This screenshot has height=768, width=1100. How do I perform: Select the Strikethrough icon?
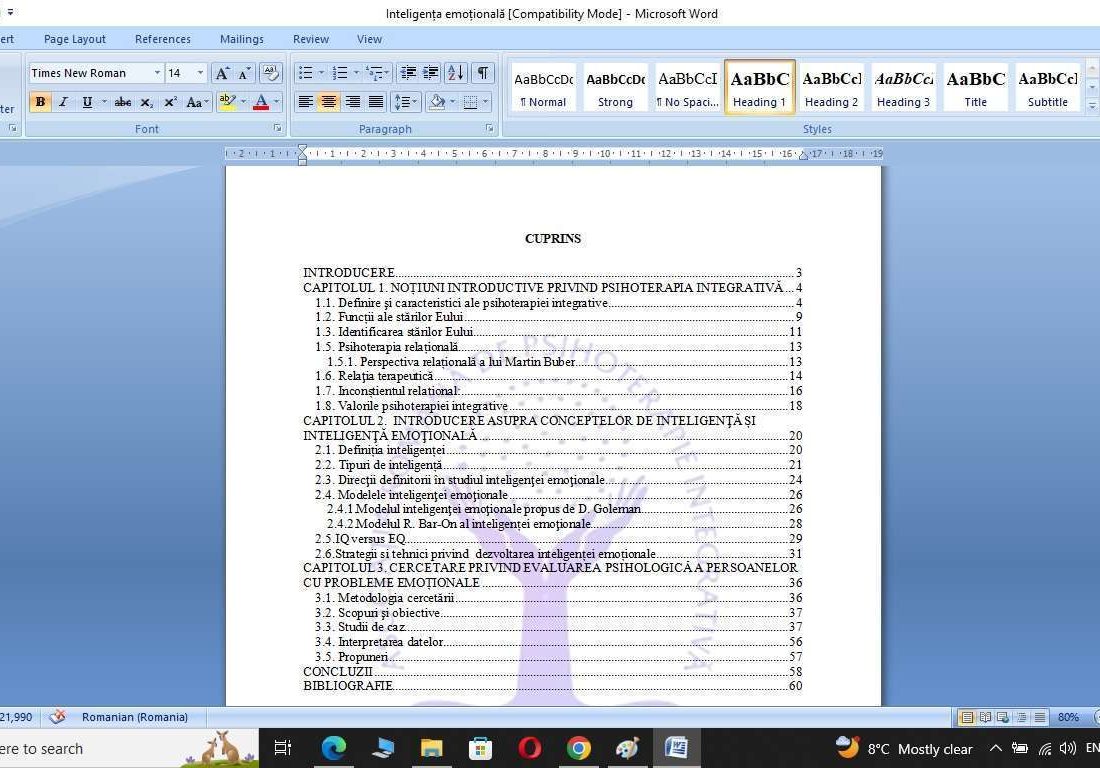122,102
